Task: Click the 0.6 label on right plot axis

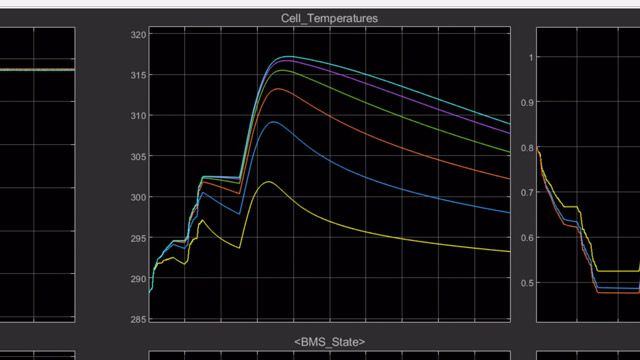Action: point(527,238)
